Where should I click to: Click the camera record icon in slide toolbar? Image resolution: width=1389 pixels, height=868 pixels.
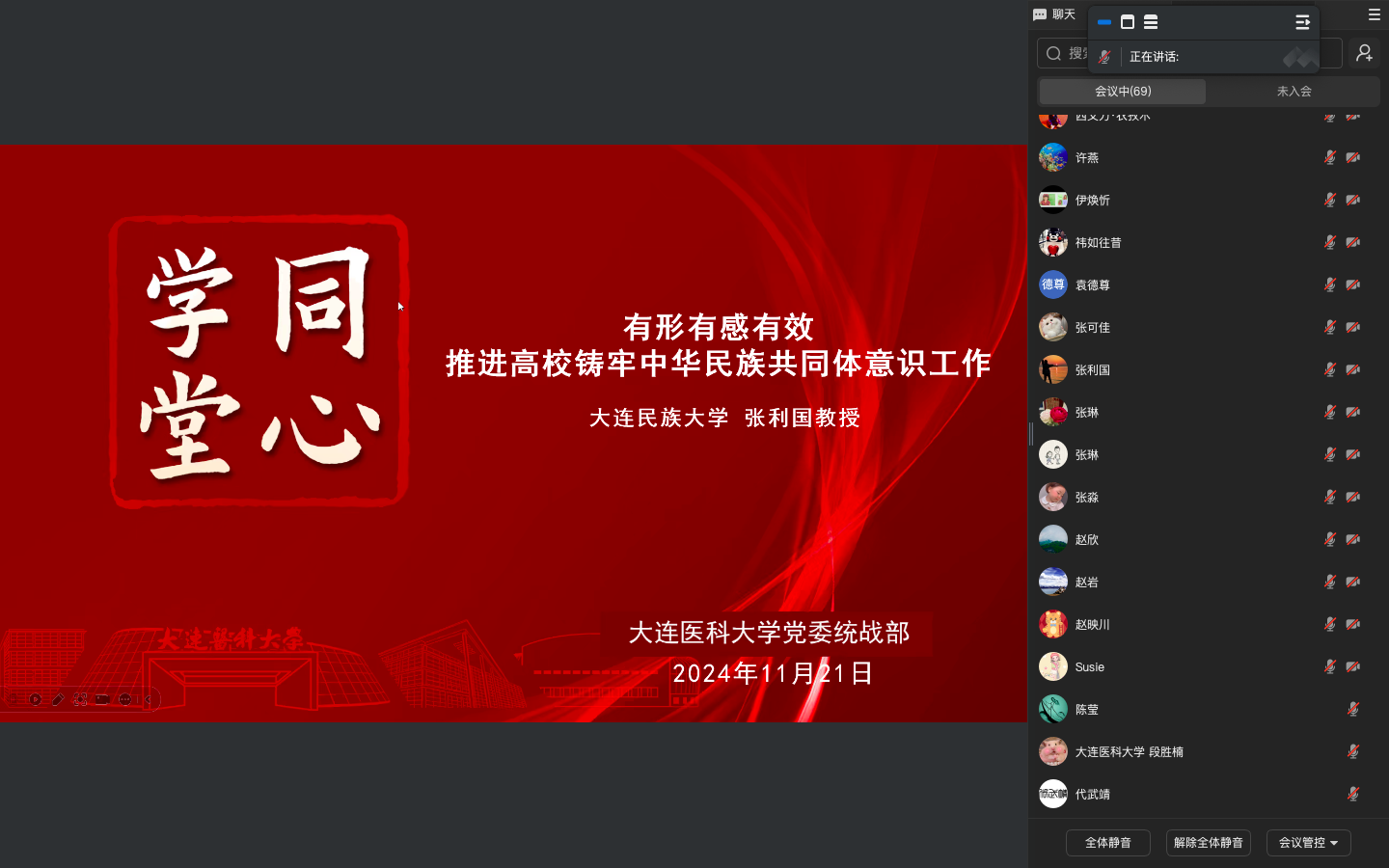point(102,699)
